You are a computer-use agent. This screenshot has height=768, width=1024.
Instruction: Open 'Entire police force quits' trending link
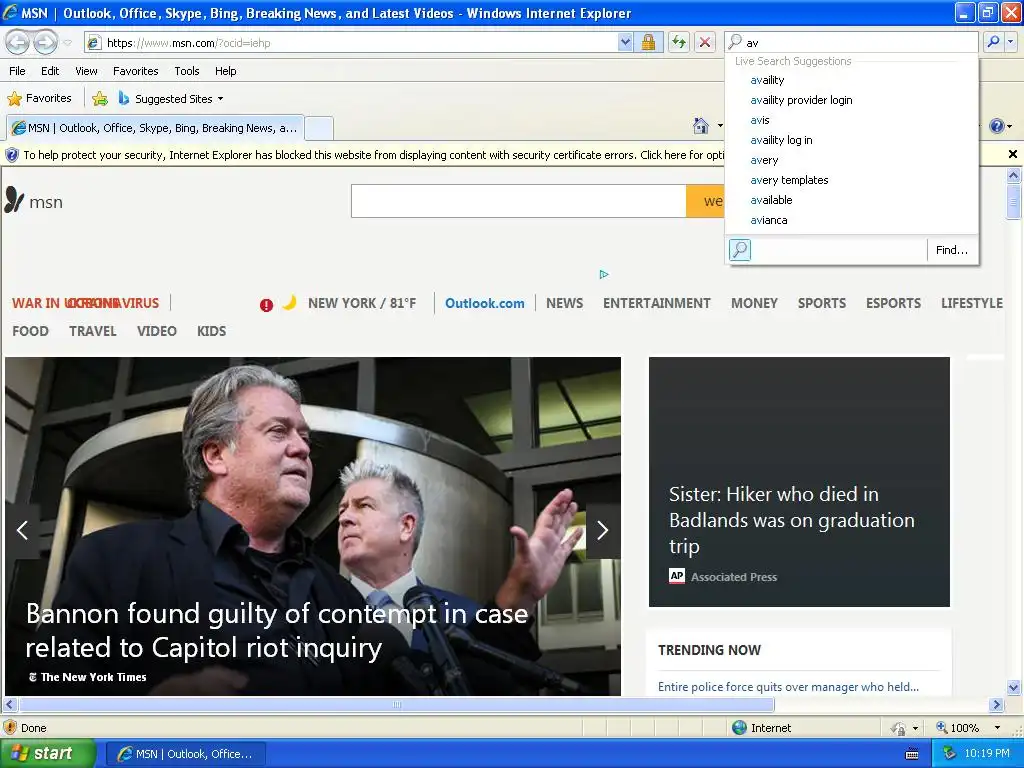coord(788,686)
